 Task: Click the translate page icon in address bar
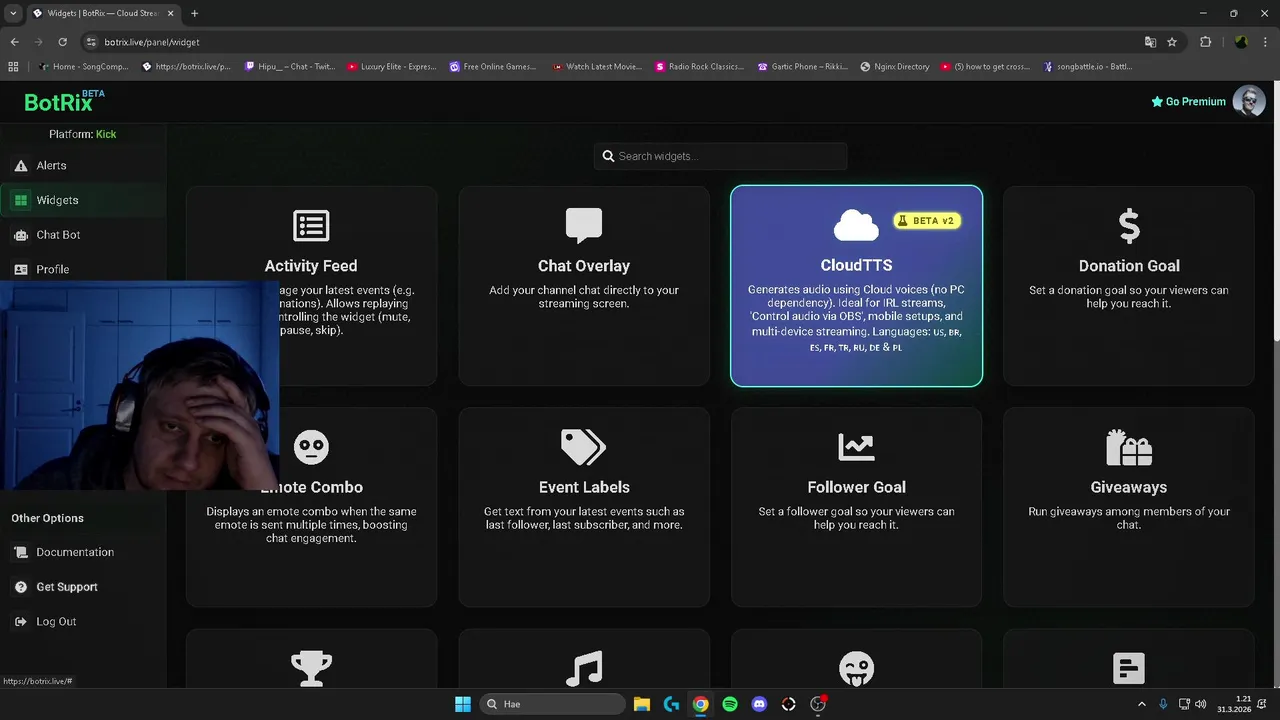pyautogui.click(x=1150, y=42)
